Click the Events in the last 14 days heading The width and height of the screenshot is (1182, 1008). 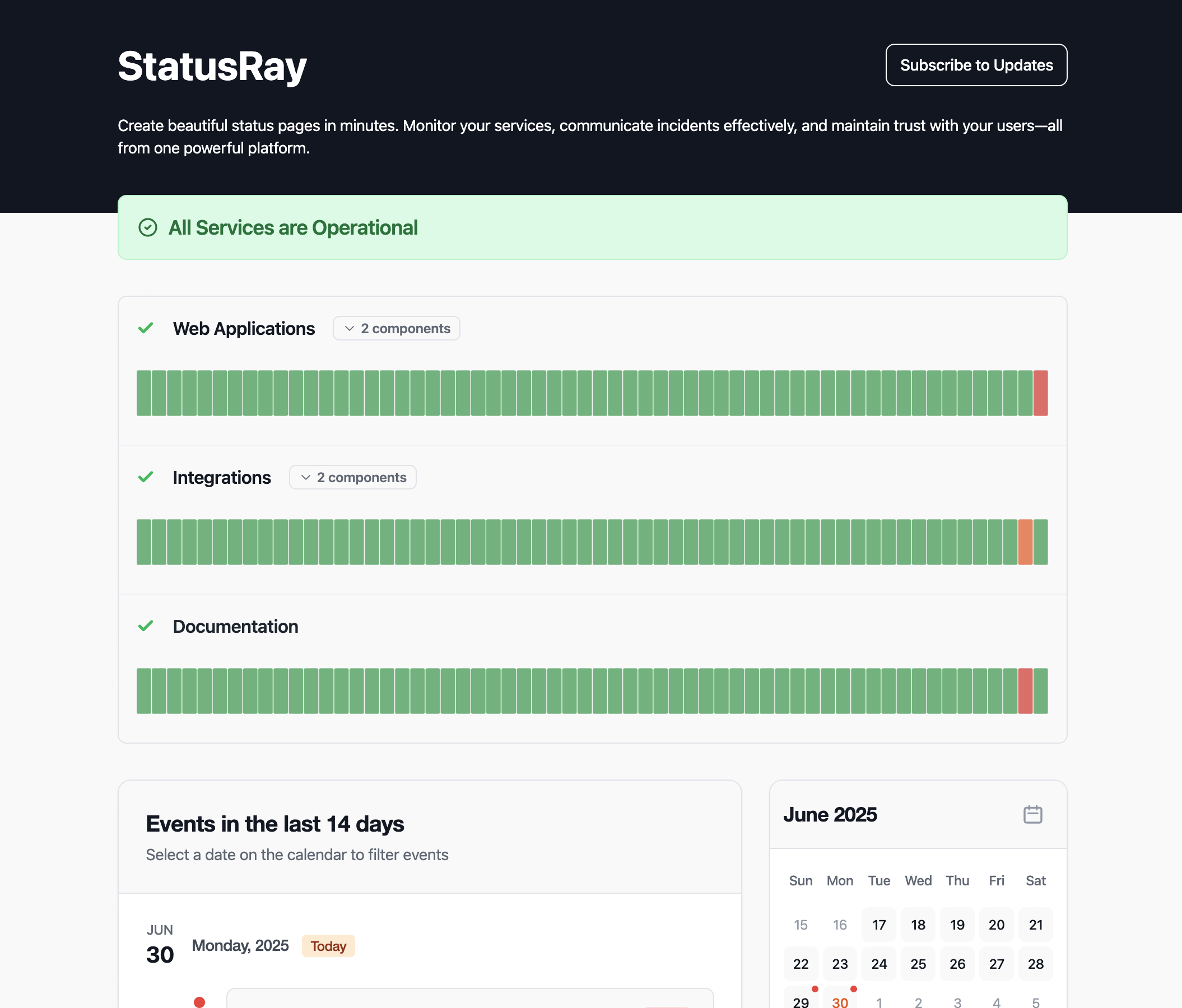[x=275, y=823]
